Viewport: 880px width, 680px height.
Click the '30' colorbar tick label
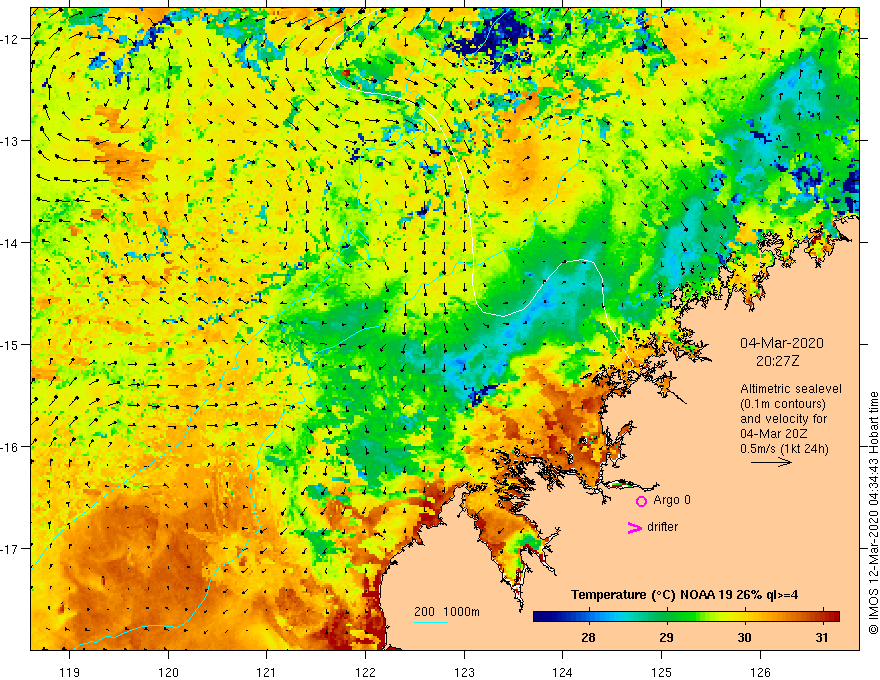(x=744, y=638)
